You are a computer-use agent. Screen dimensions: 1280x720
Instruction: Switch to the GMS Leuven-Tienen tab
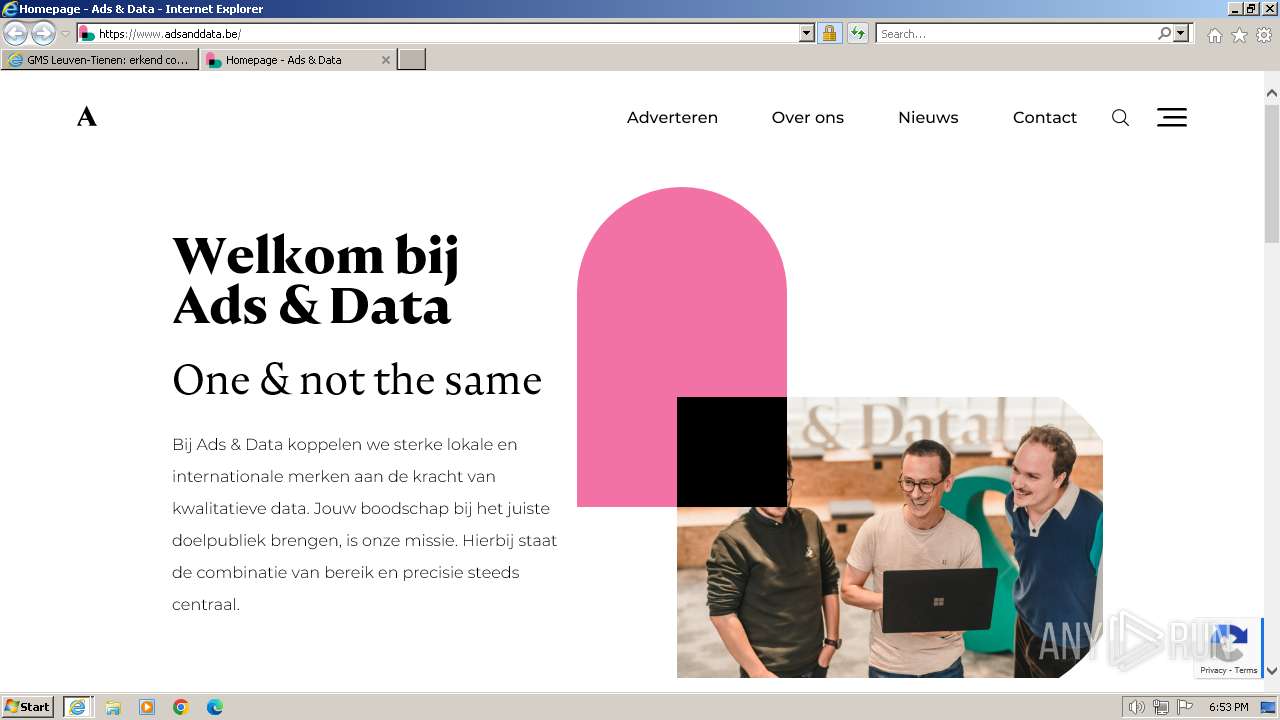point(99,60)
